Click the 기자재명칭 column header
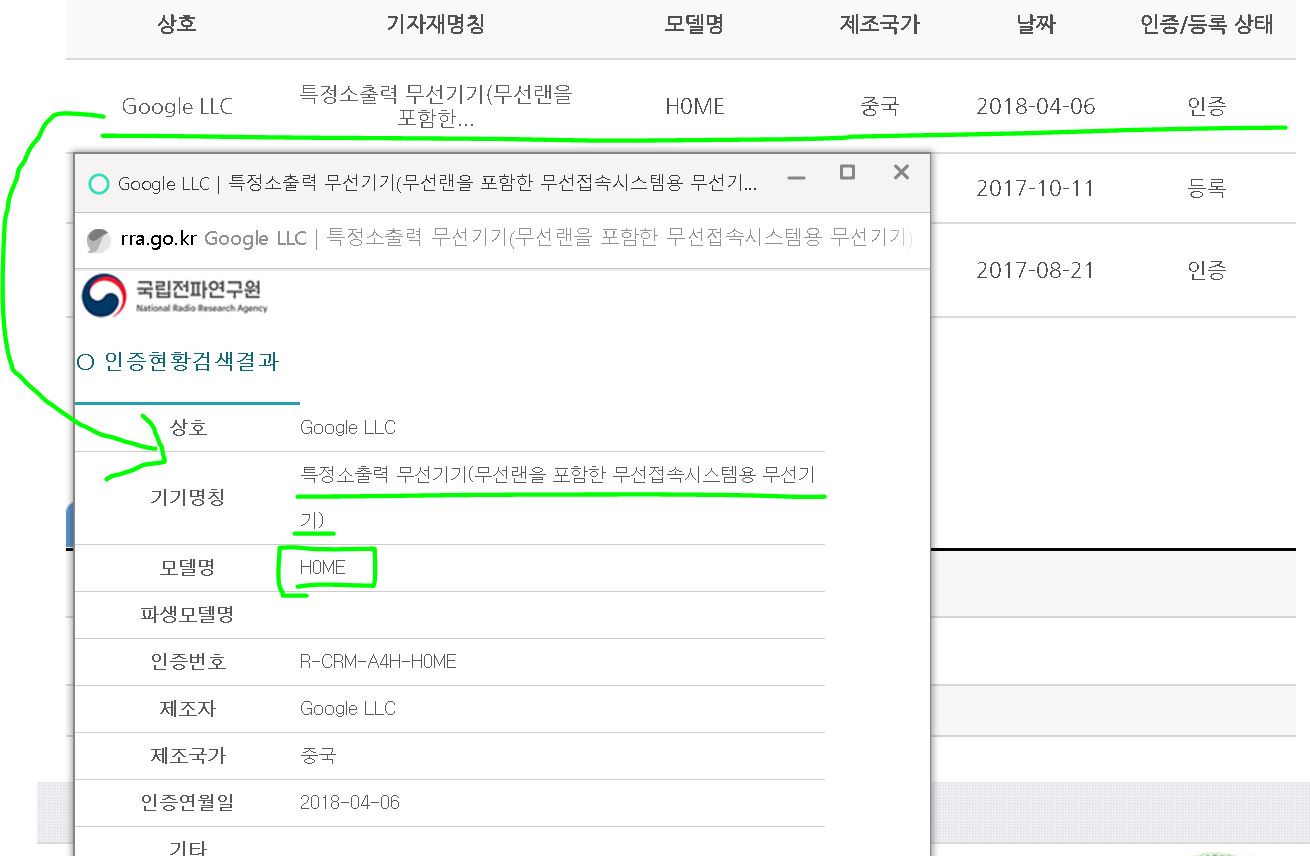This screenshot has width=1310, height=856. pos(435,25)
